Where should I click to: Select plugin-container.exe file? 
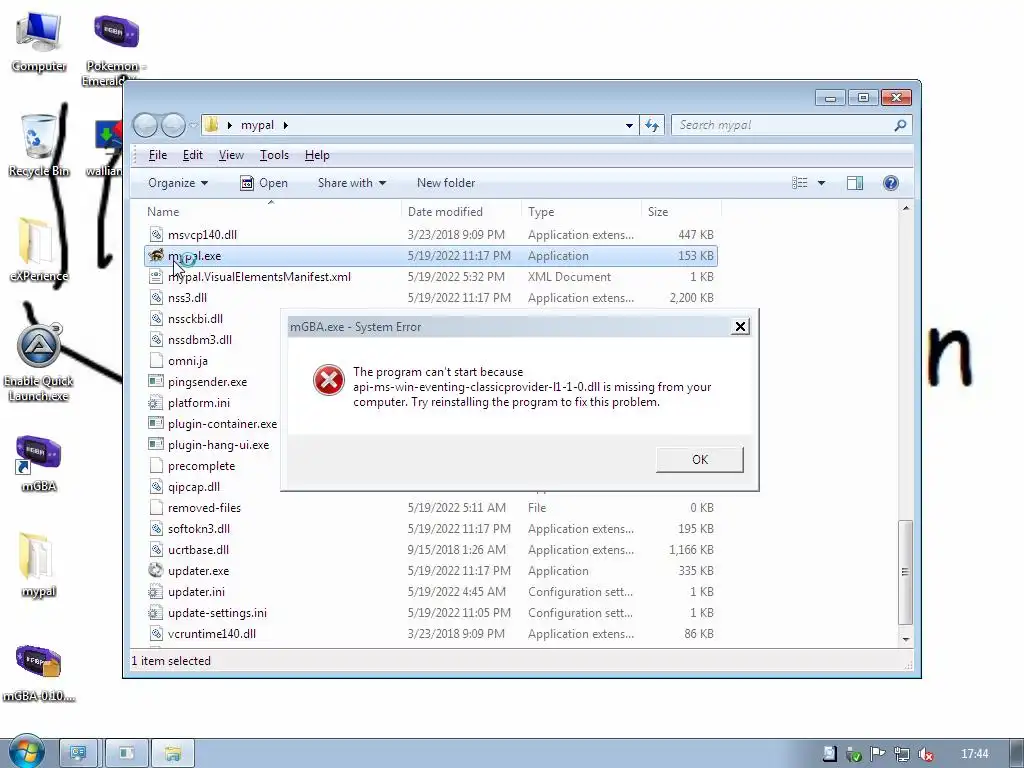point(222,424)
